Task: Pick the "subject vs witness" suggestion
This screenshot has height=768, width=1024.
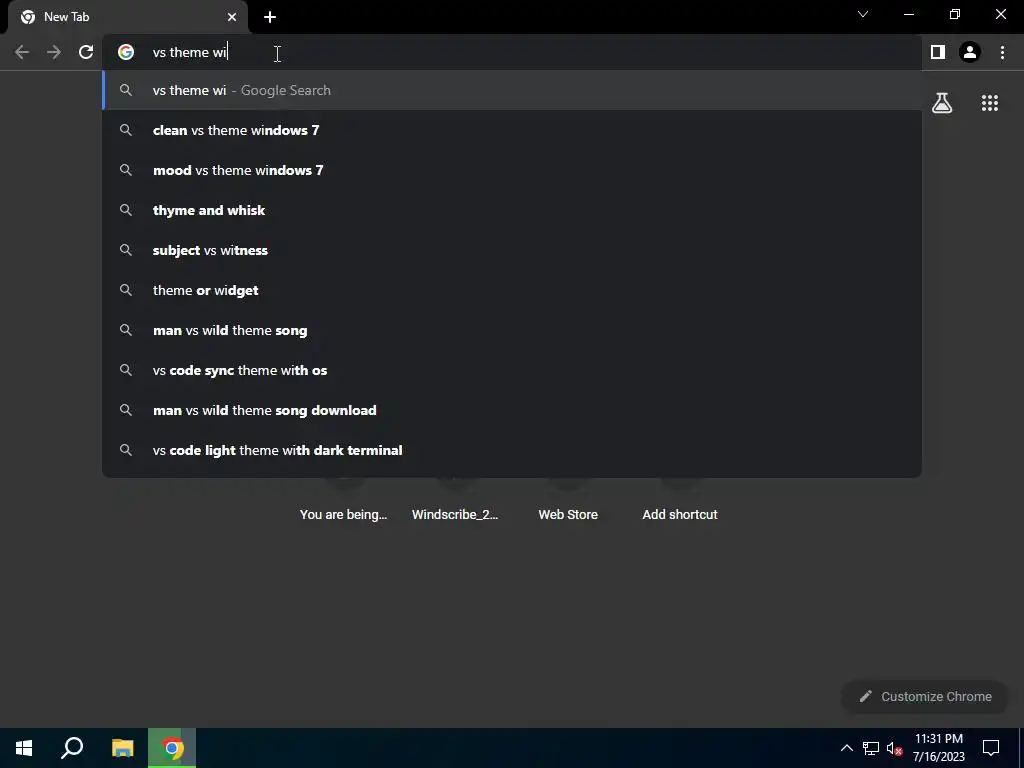Action: click(x=512, y=250)
